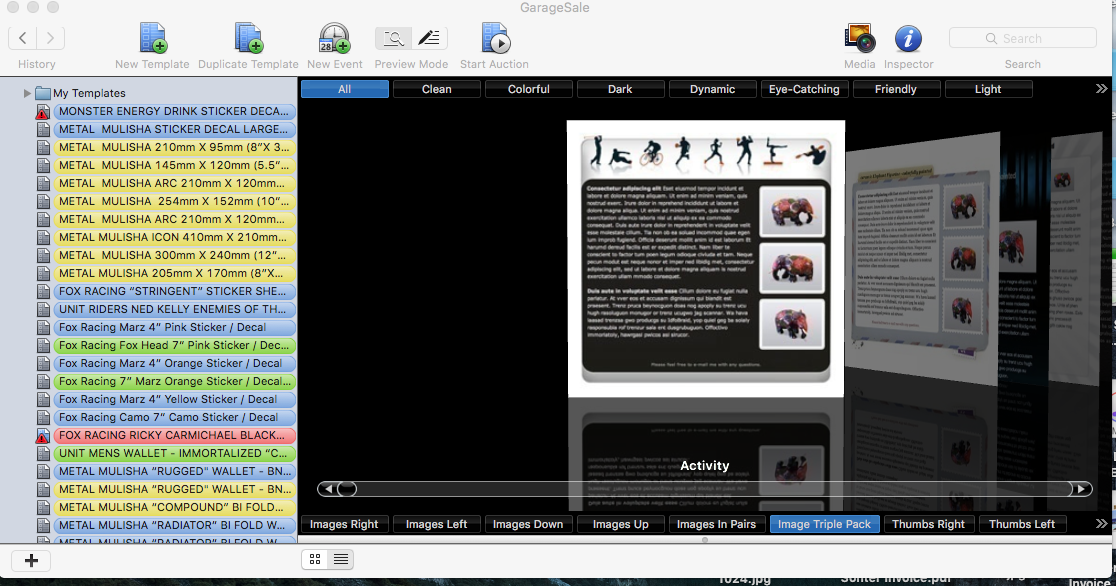
Task: Open the Inspector panel
Action: [x=908, y=39]
